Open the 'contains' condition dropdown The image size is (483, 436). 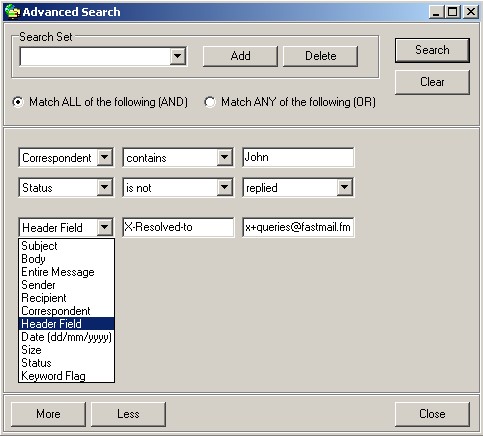click(x=225, y=157)
